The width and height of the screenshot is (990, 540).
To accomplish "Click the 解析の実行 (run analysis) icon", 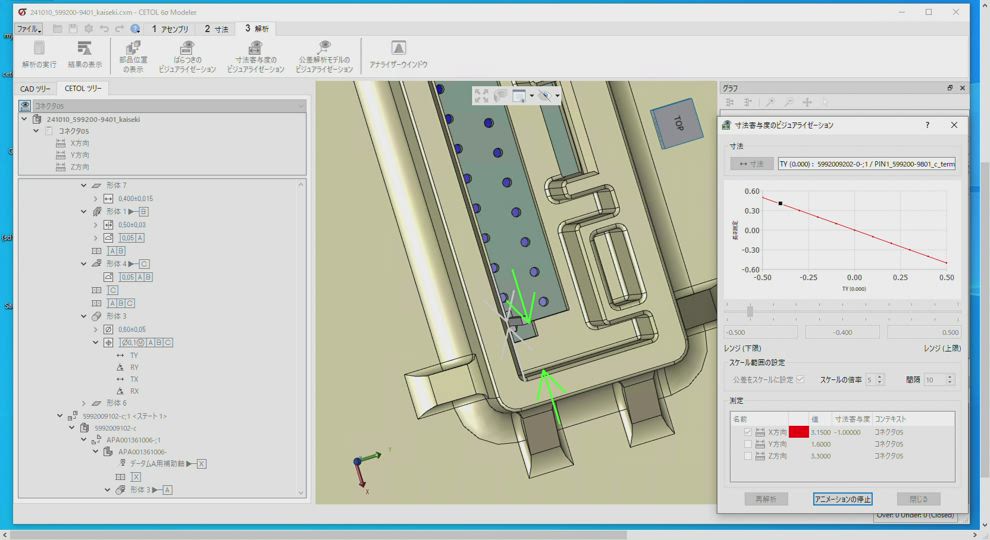I will pyautogui.click(x=39, y=50).
